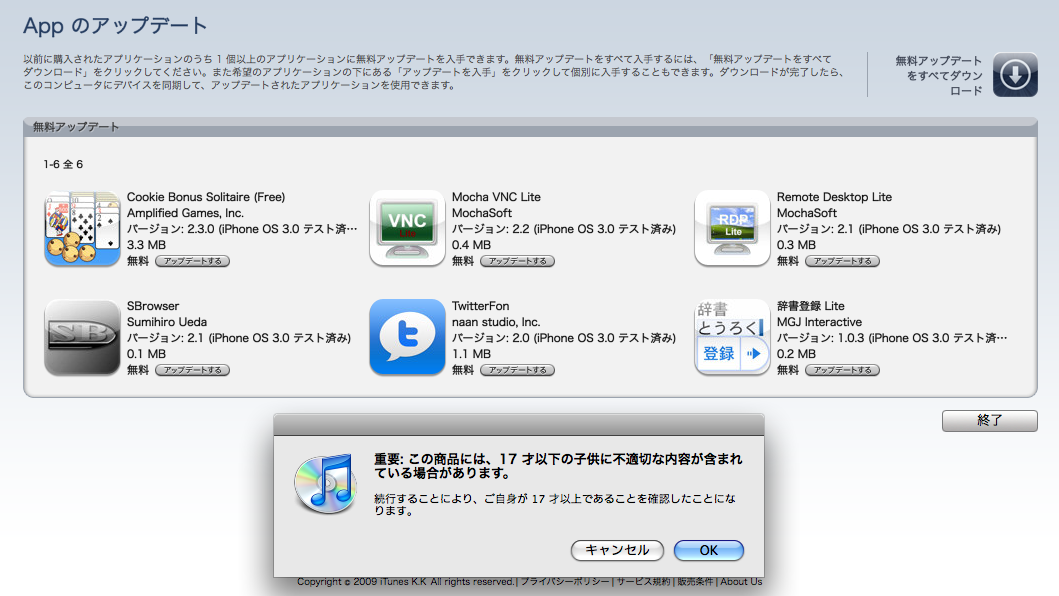The width and height of the screenshot is (1059, 596).
Task: Click the 重要 warning heading in dialog
Action: [x=558, y=466]
